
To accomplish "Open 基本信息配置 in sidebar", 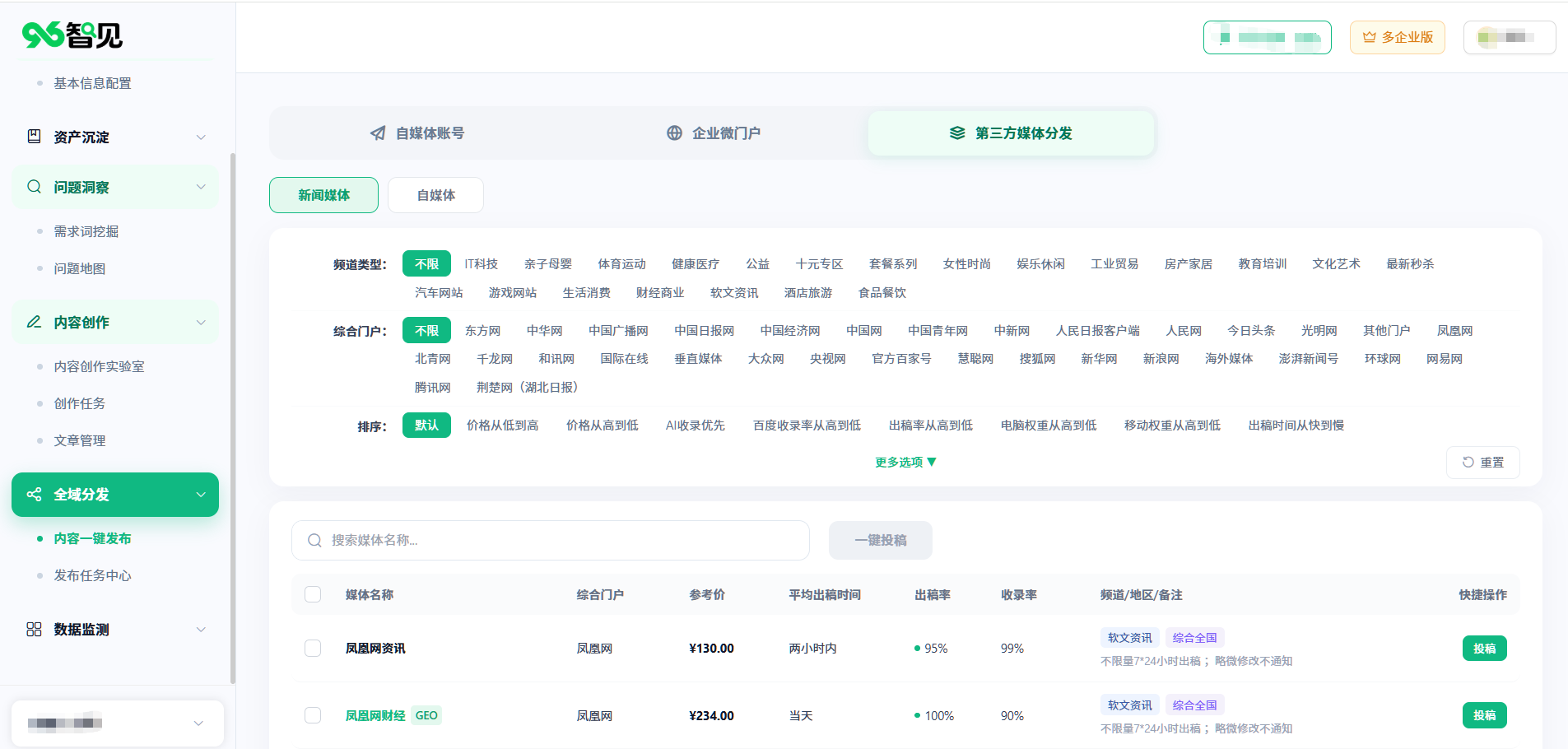I will pyautogui.click(x=92, y=83).
